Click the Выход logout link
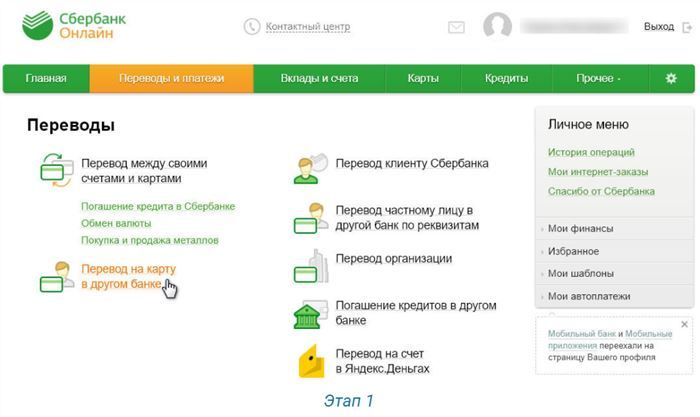Viewport: 700px width, 417px height. click(659, 27)
